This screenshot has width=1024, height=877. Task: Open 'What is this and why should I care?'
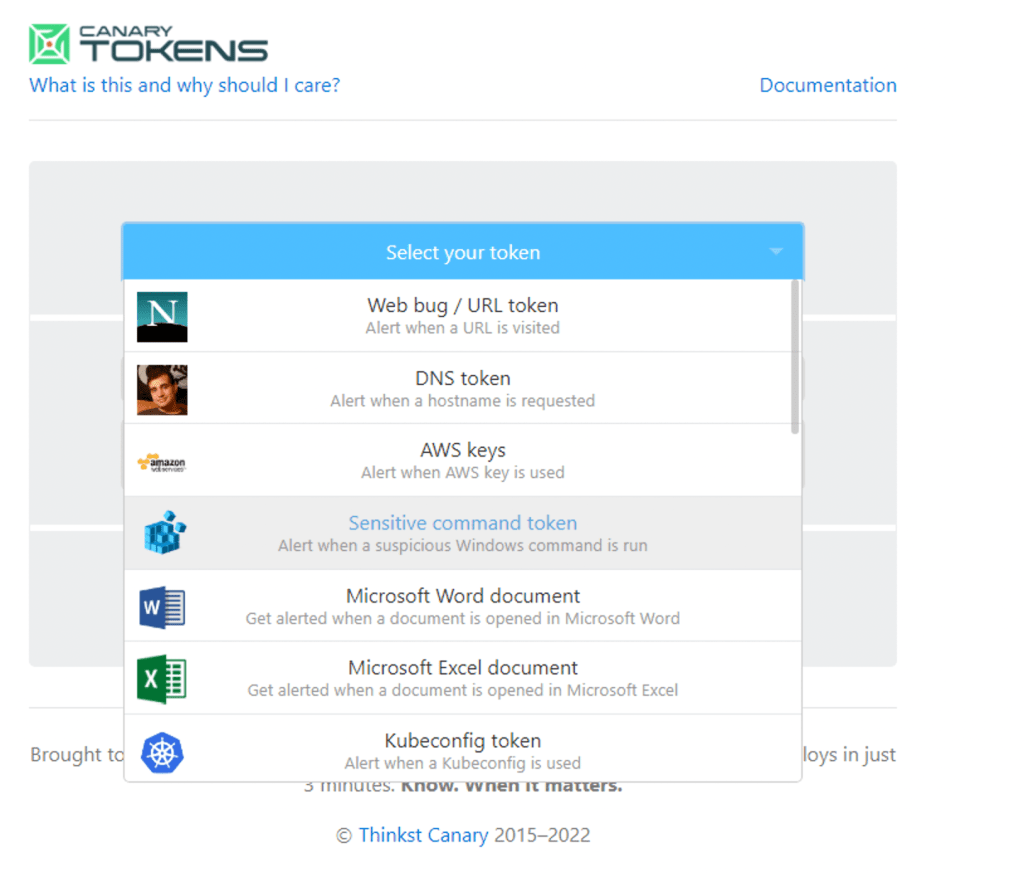click(184, 85)
